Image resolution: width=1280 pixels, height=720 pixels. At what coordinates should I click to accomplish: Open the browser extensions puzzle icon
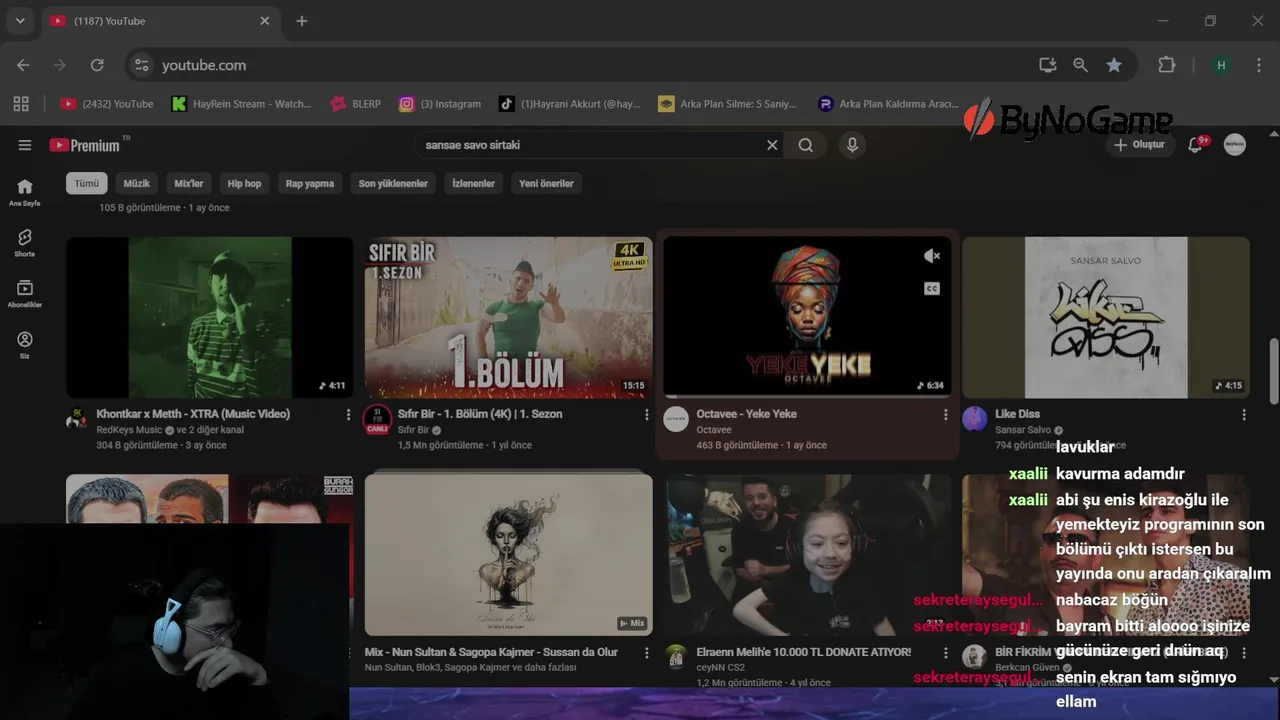pyautogui.click(x=1166, y=65)
